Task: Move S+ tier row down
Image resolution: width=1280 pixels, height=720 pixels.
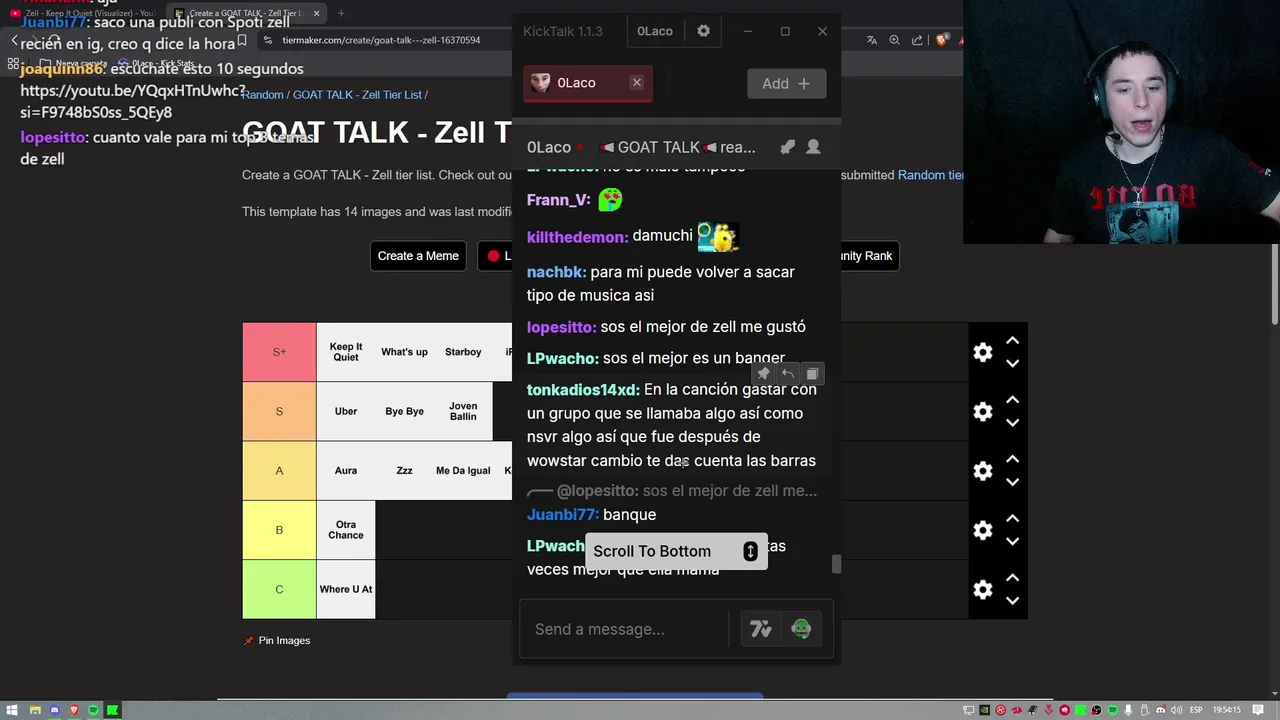Action: 1012,364
